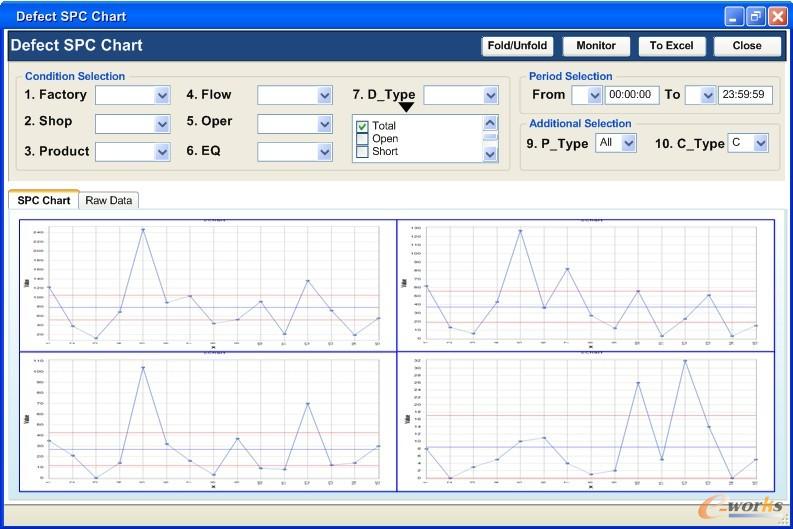
Task: Enable the Short defect type checkbox
Action: point(362,152)
